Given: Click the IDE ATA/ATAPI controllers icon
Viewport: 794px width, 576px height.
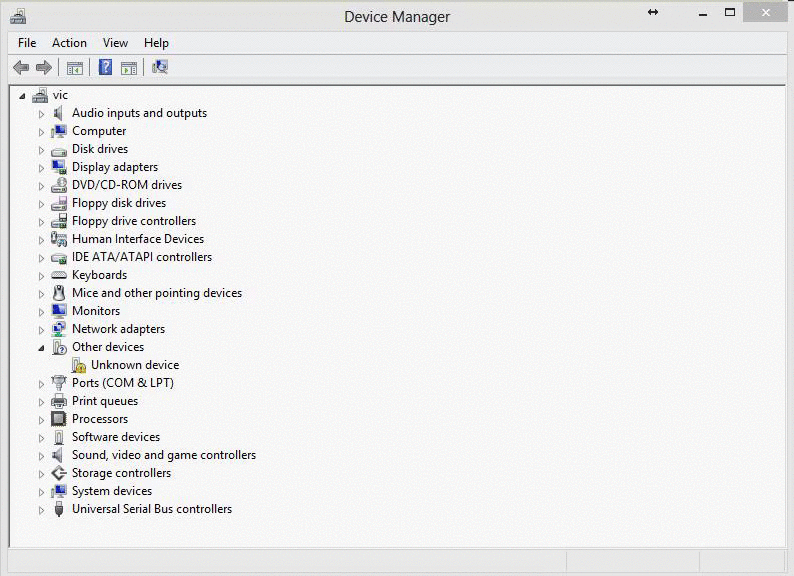Looking at the screenshot, I should pyautogui.click(x=59, y=258).
